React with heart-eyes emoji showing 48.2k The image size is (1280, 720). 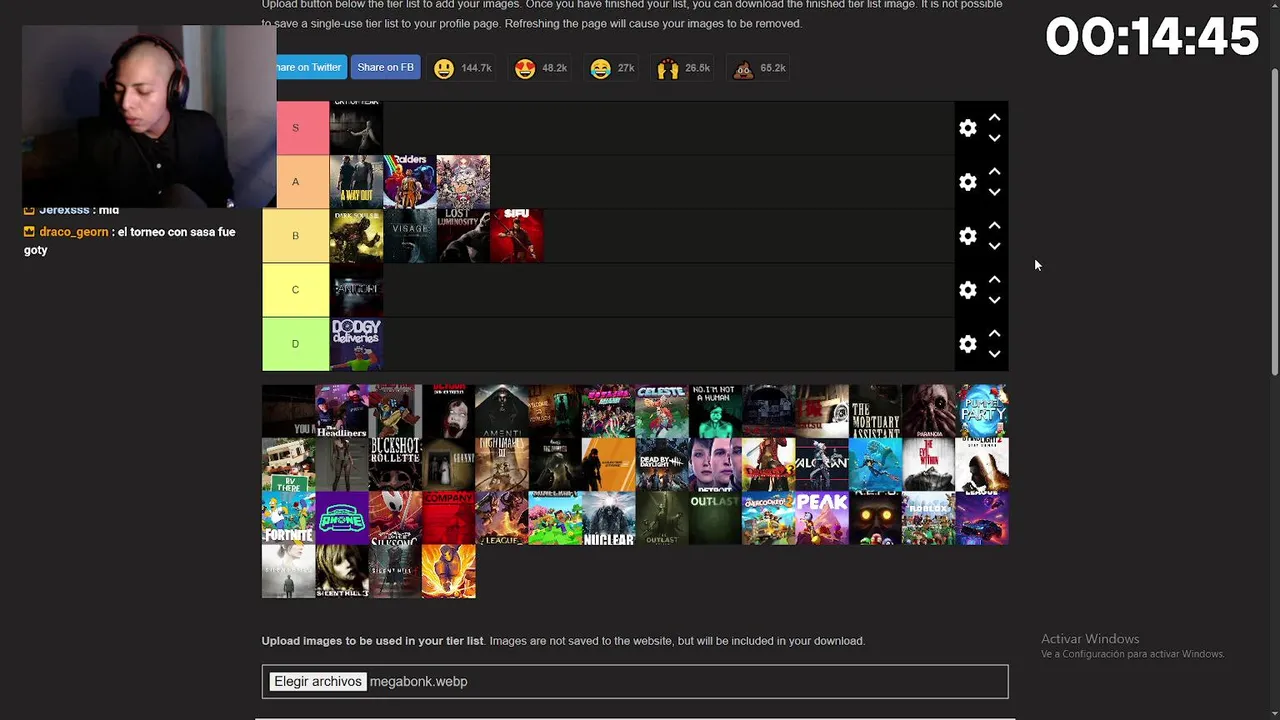click(541, 68)
